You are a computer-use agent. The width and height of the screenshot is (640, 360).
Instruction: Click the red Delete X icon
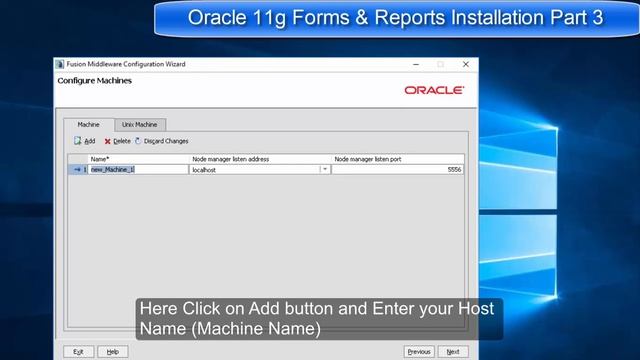click(x=108, y=141)
